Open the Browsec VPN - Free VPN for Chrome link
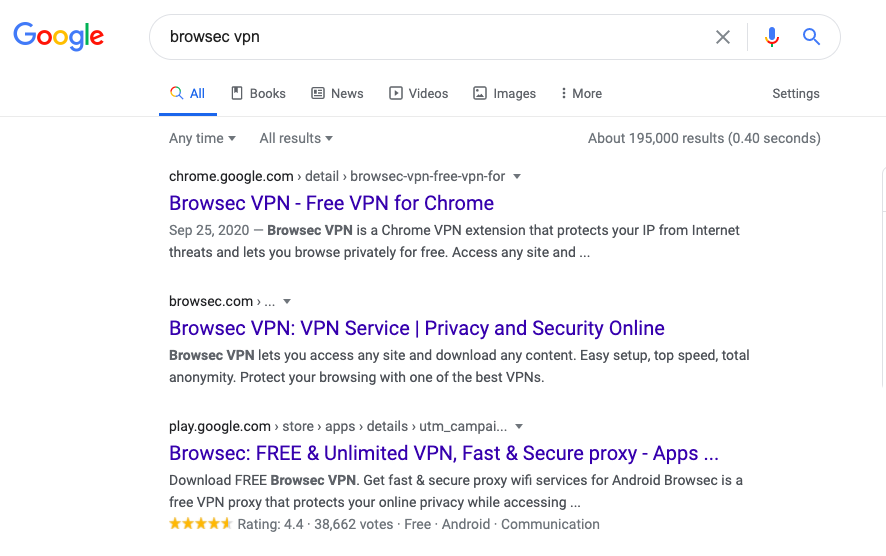This screenshot has height=556, width=886. [331, 203]
